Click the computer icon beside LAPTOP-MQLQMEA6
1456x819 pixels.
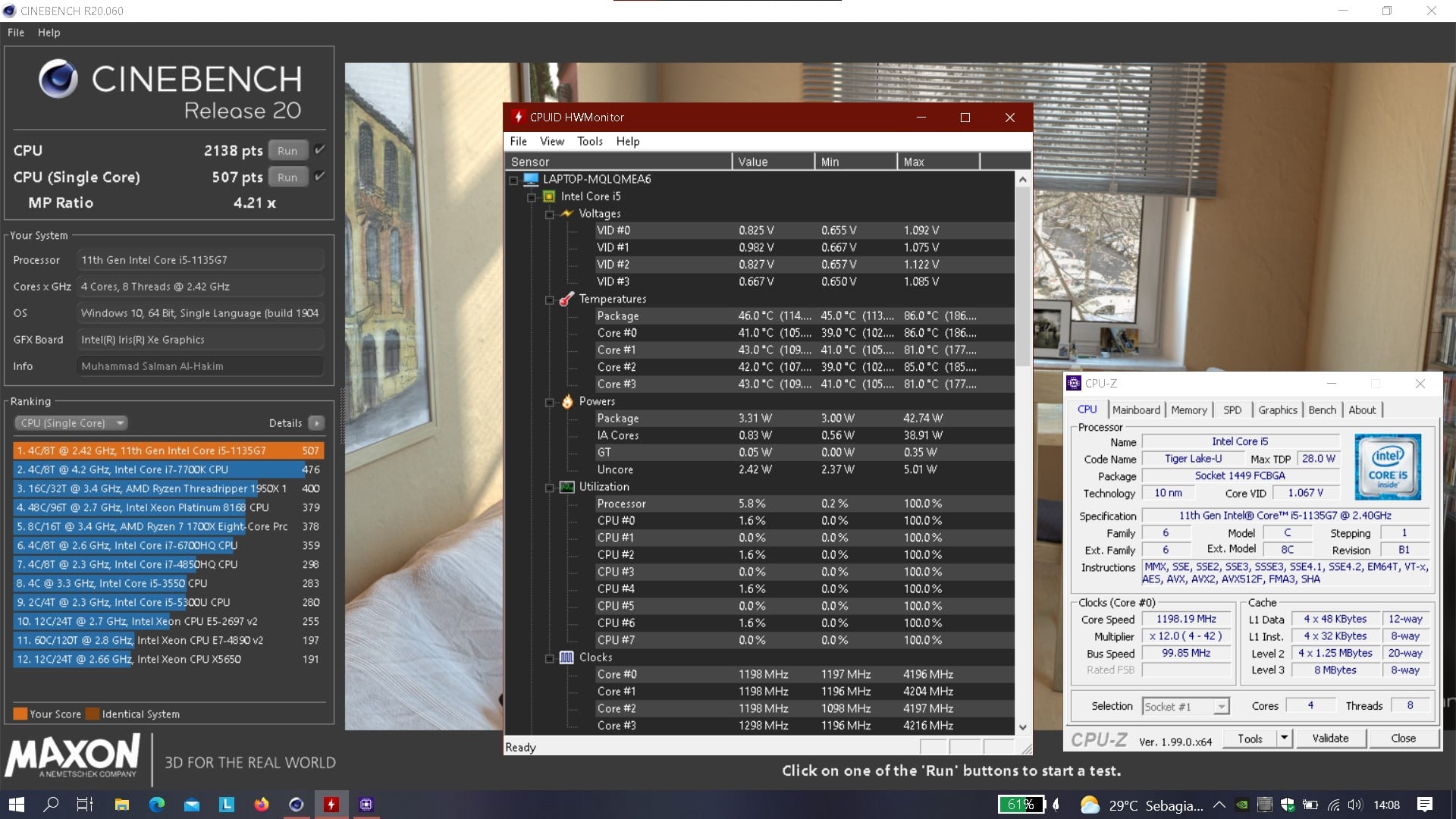click(x=531, y=179)
